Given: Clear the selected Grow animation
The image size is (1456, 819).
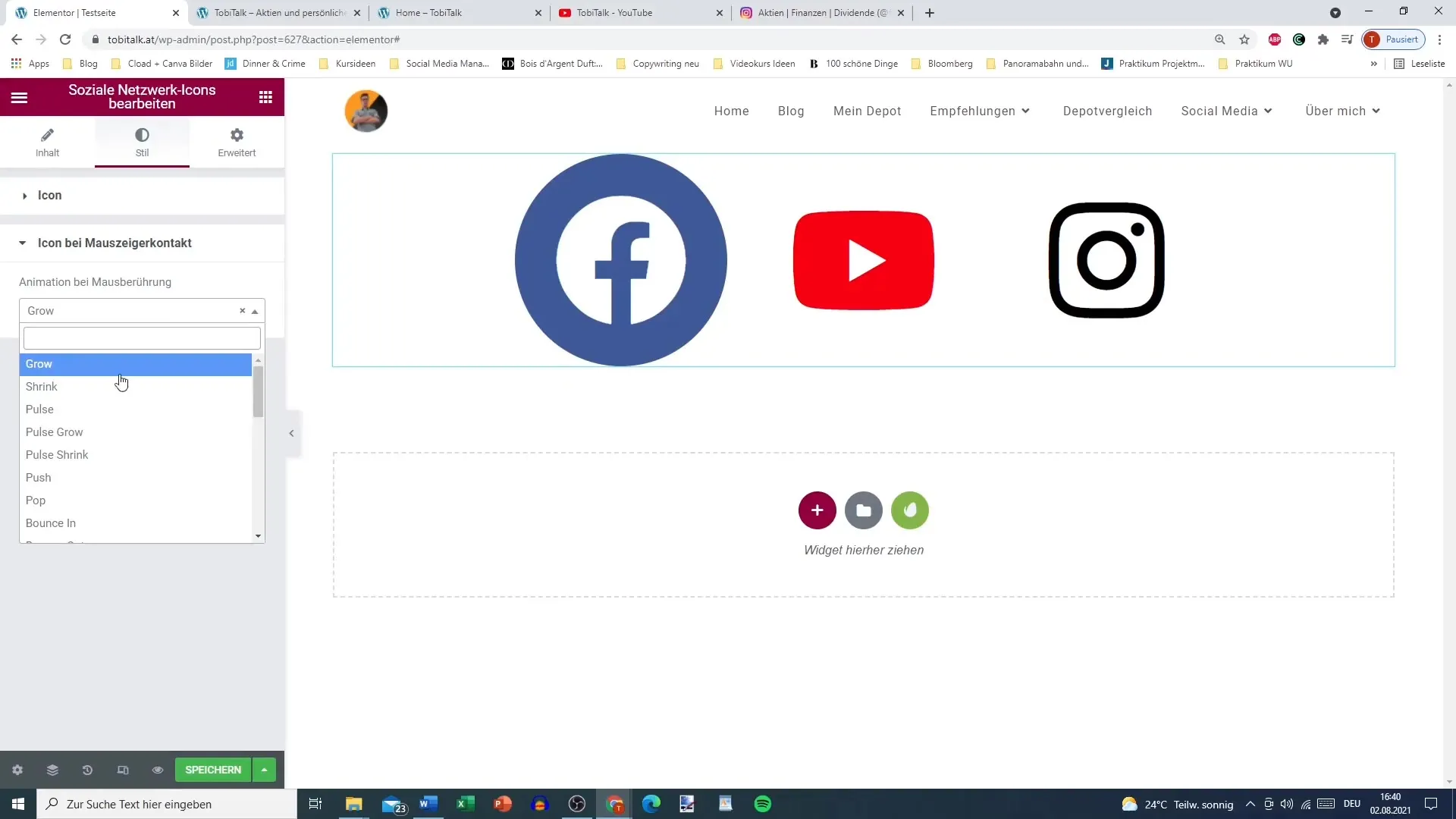Looking at the screenshot, I should pos(243,311).
